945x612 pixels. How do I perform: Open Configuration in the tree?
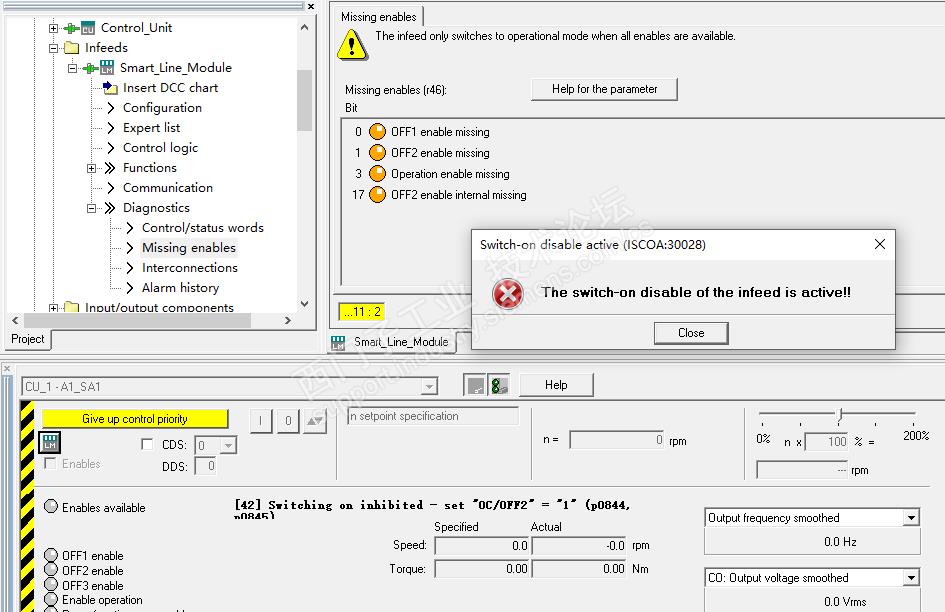pos(162,108)
